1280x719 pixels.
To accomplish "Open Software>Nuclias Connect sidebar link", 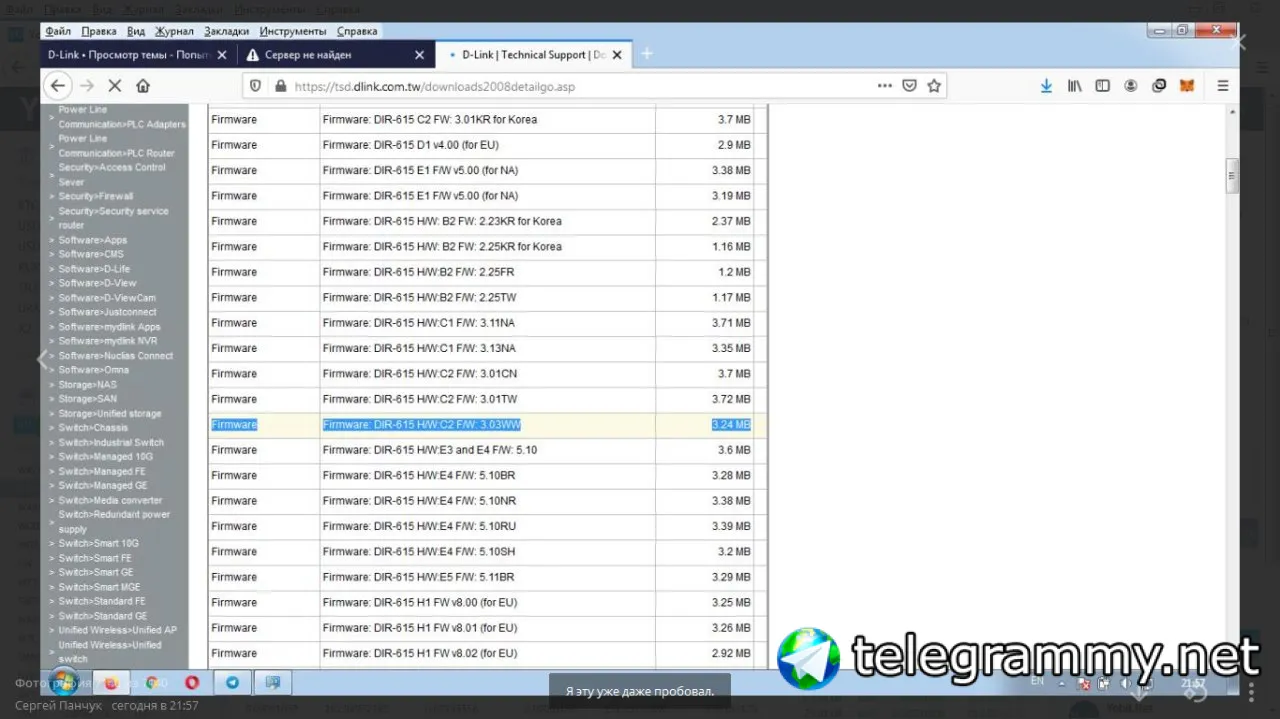I will [x=115, y=356].
